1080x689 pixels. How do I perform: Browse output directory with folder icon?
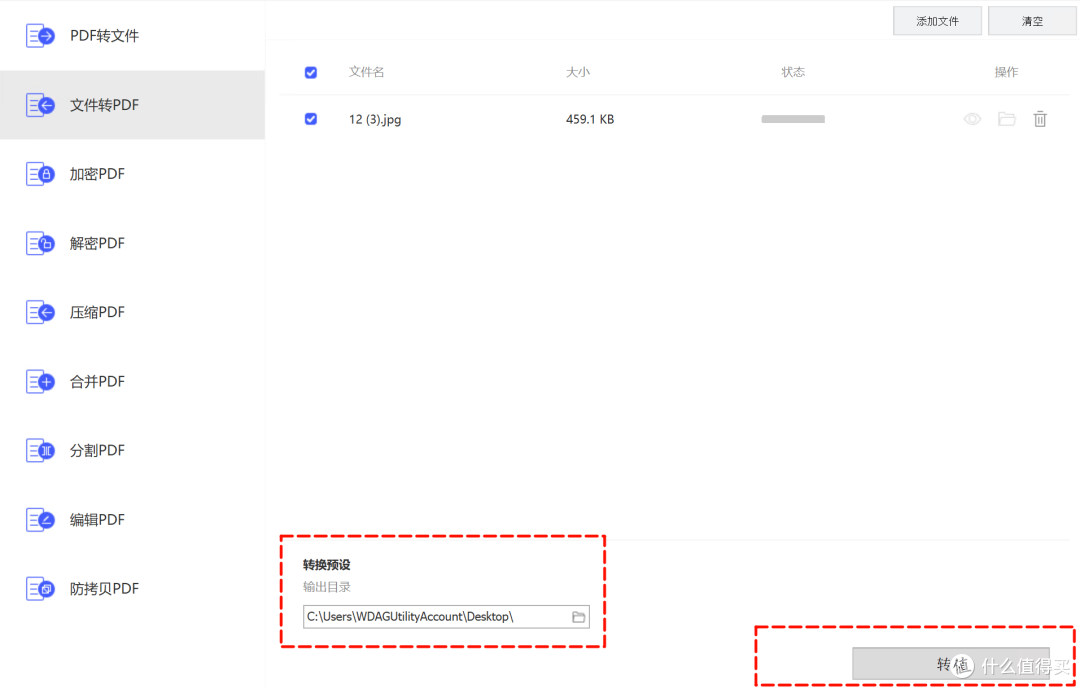[579, 617]
